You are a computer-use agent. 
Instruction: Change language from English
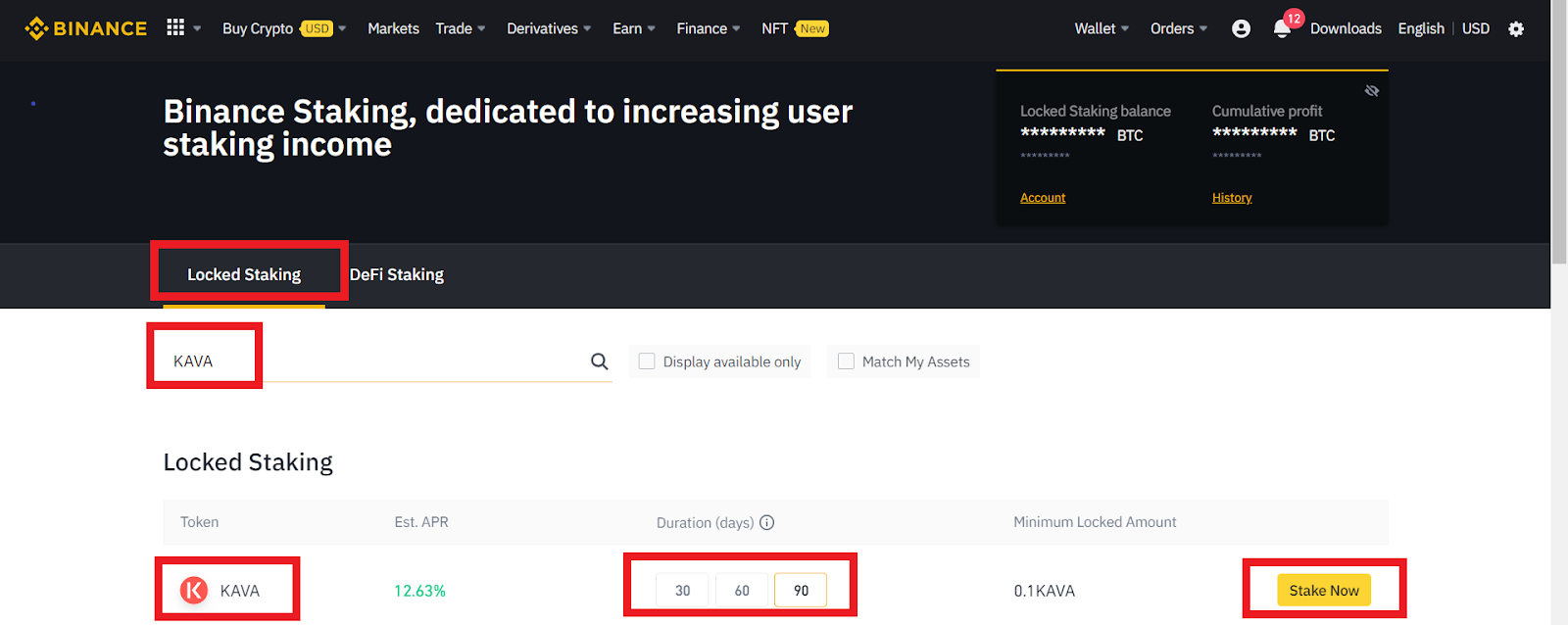(x=1421, y=28)
